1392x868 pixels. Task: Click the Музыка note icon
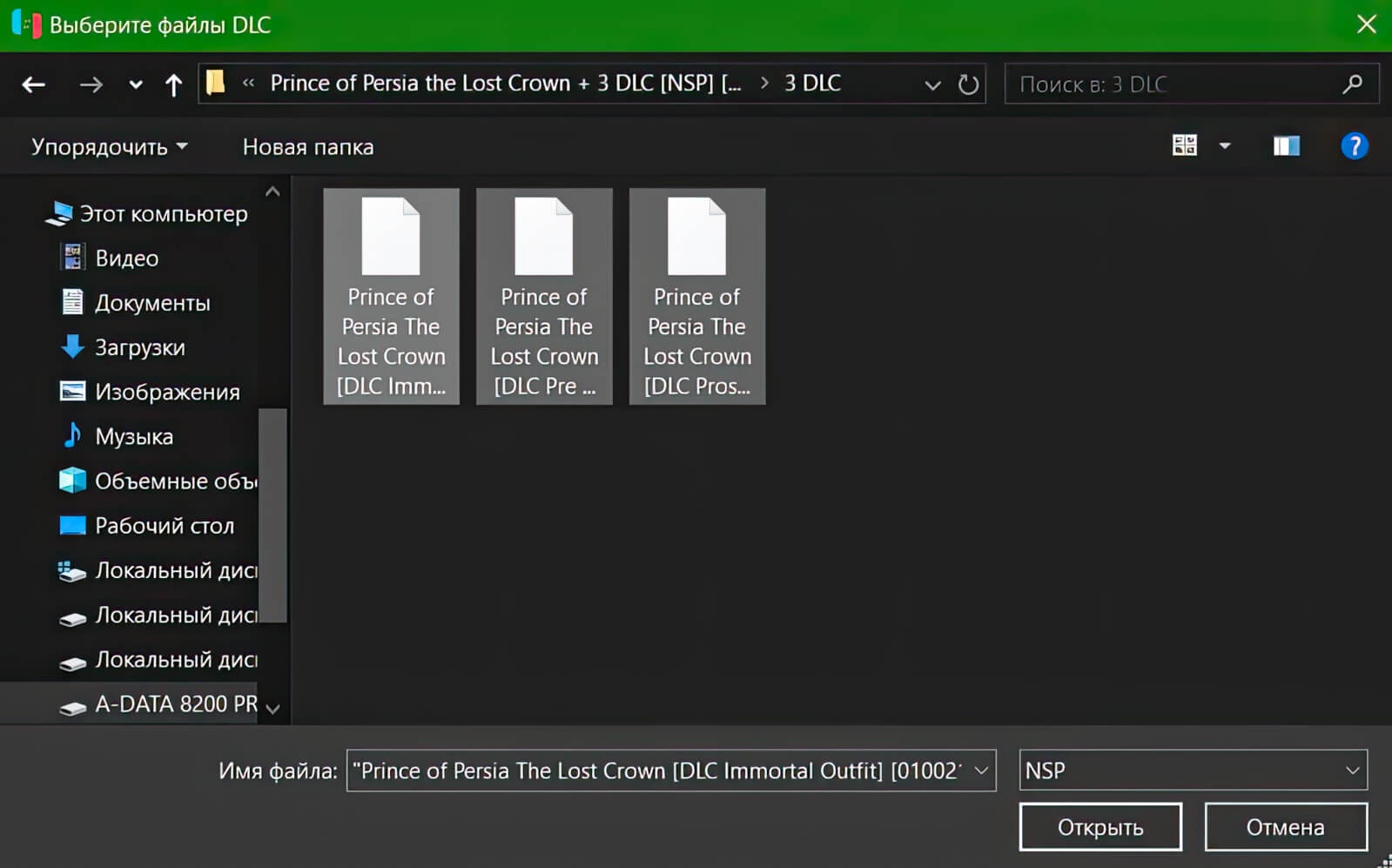tap(72, 435)
